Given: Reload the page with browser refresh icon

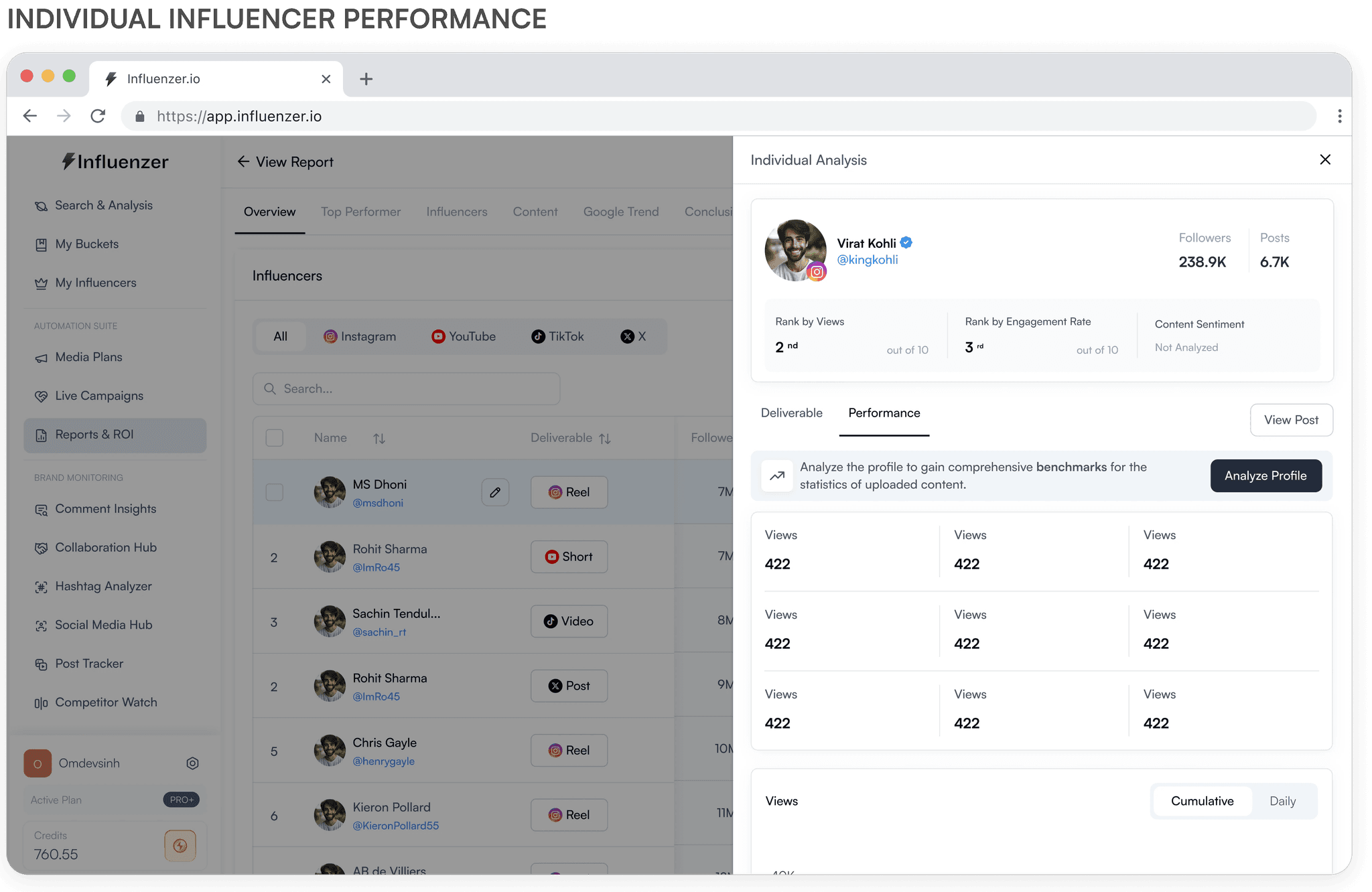Looking at the screenshot, I should click(98, 117).
